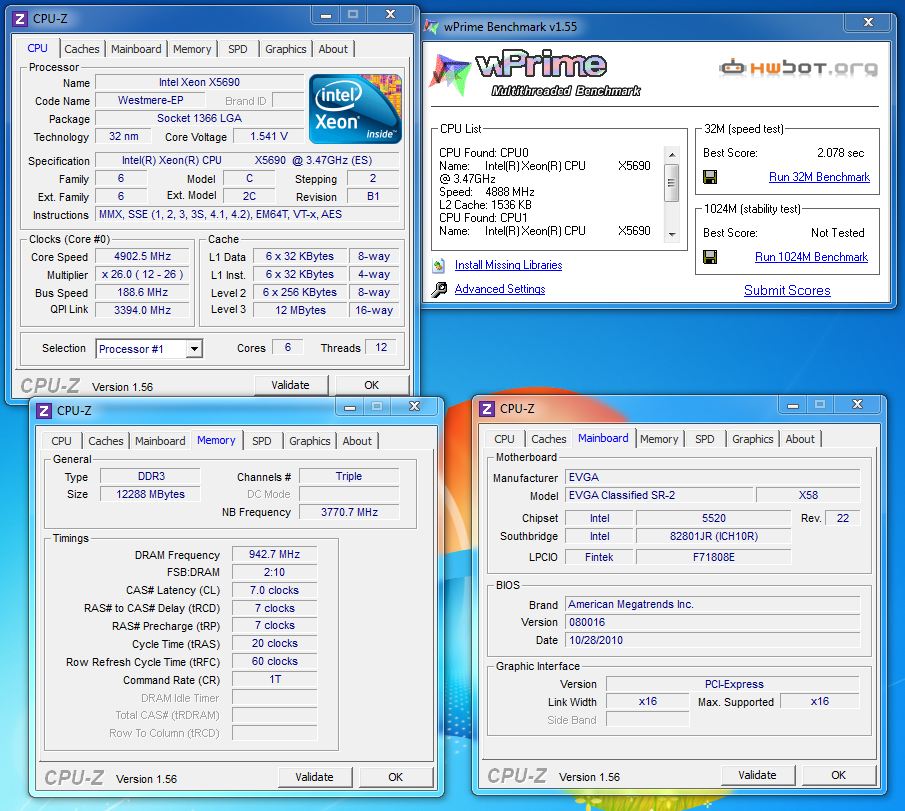The width and height of the screenshot is (905, 811).
Task: Click the CPU List scrollbar thumb
Action: [x=671, y=183]
